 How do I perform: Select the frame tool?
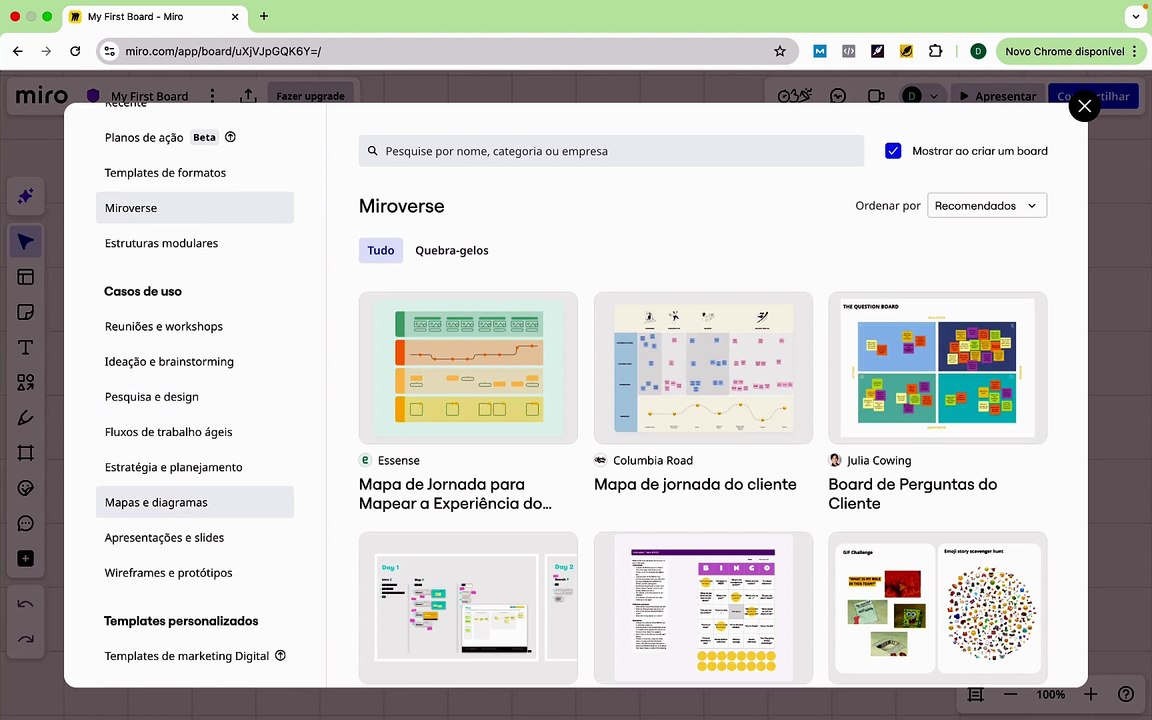26,453
